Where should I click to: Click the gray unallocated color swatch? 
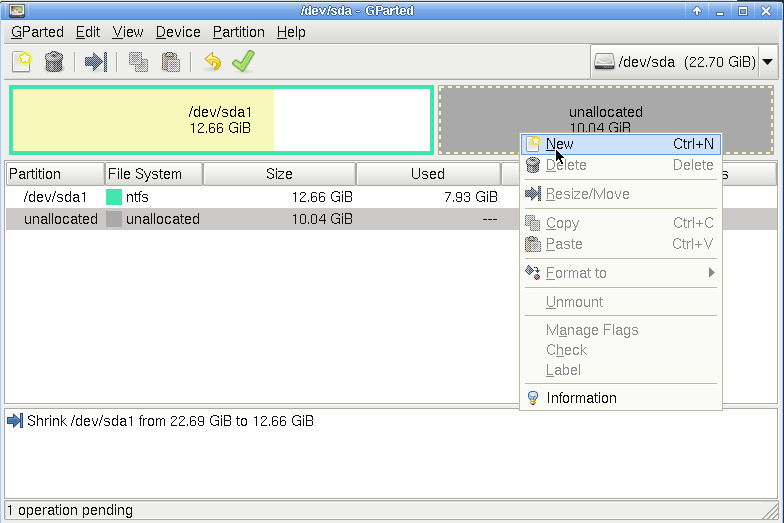pos(114,219)
